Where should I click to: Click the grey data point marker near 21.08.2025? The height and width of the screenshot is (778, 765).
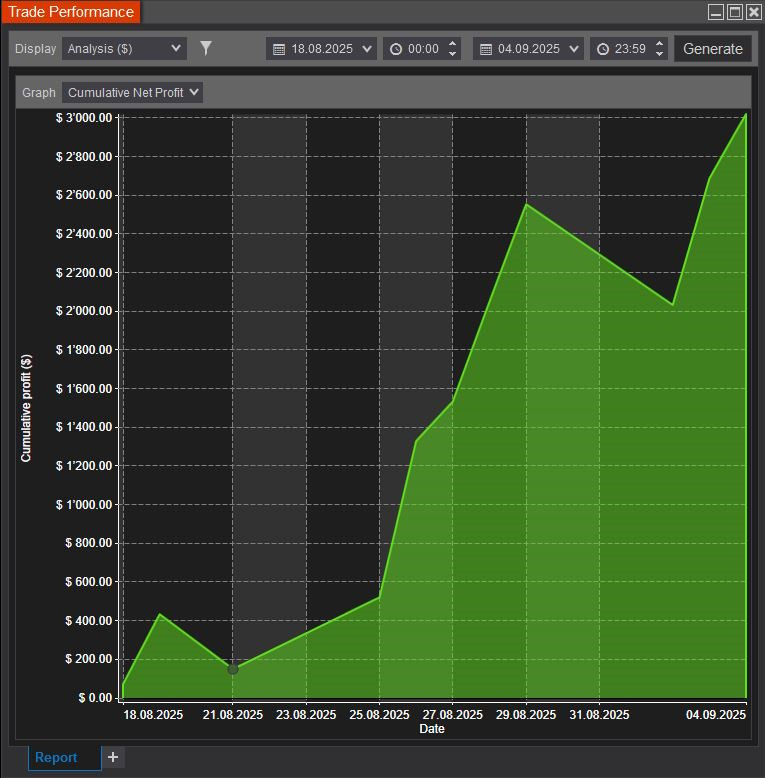click(x=233, y=669)
